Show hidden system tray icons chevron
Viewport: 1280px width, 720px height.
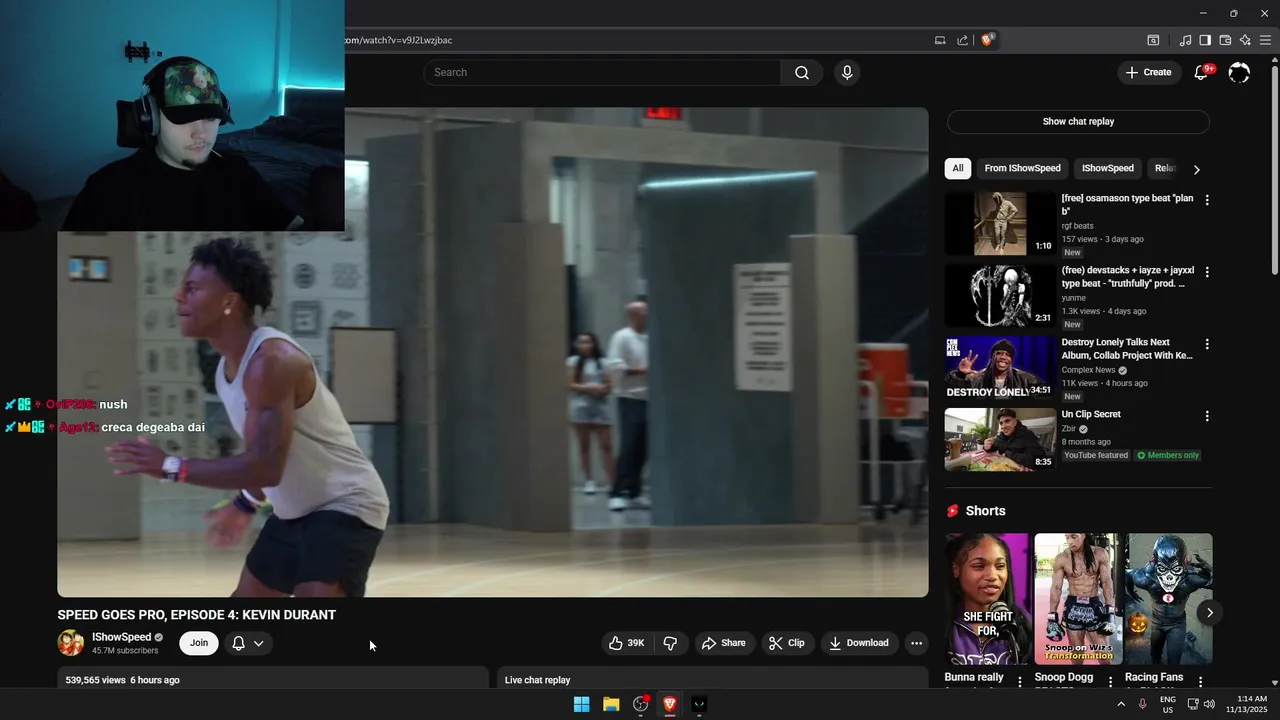(x=1121, y=704)
